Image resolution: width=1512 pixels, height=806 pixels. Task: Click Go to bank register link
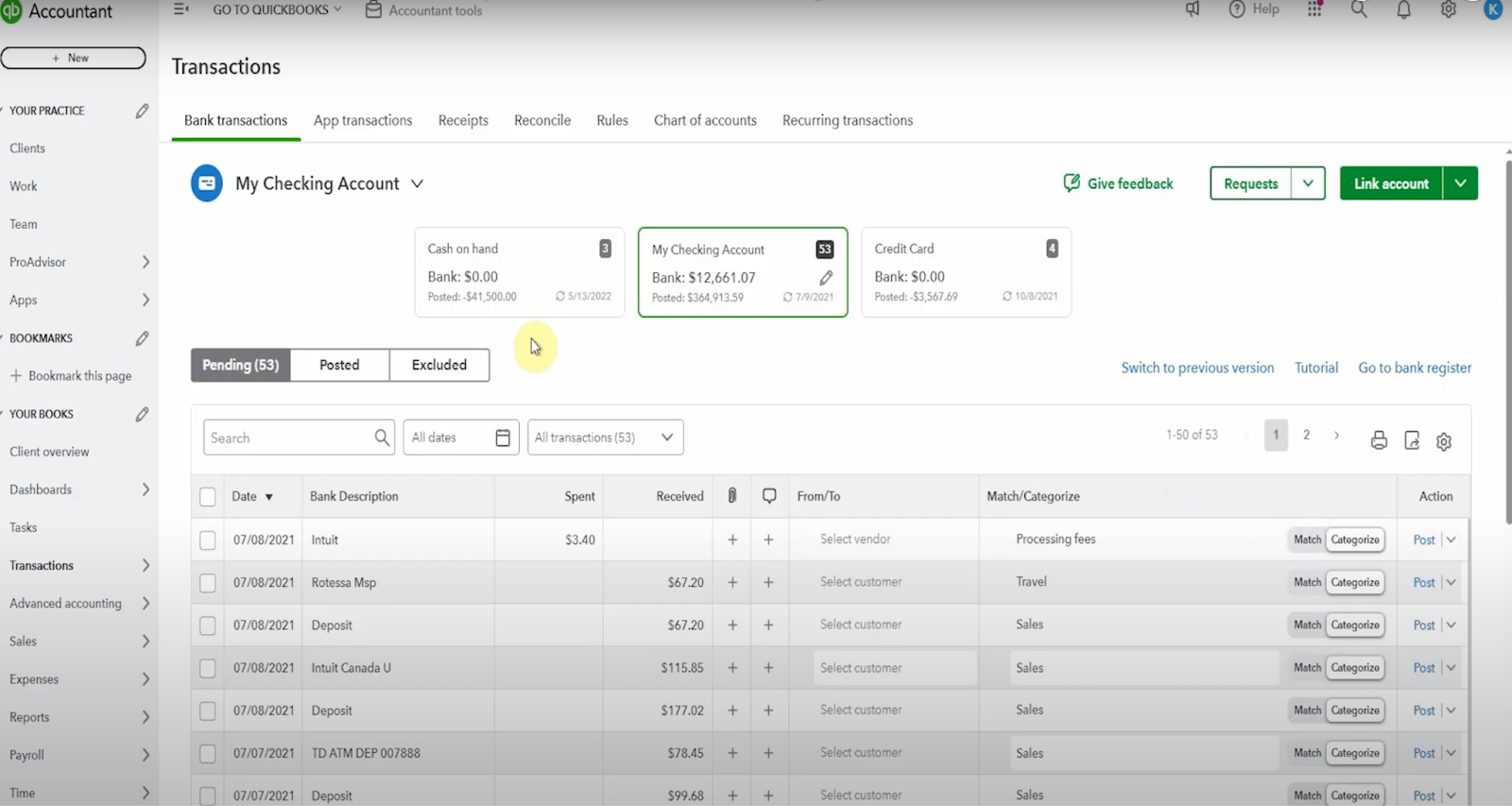click(x=1415, y=368)
